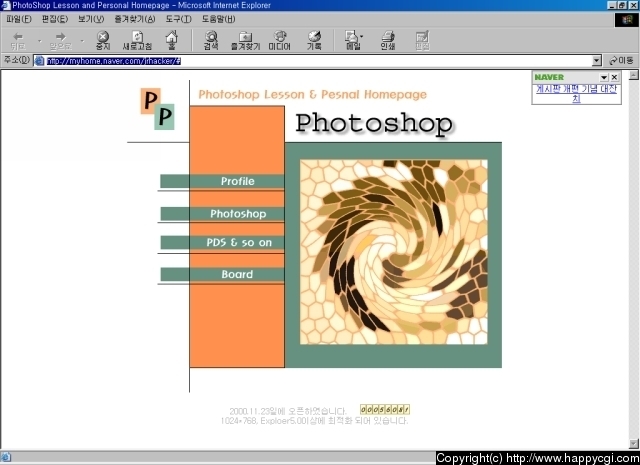The height and width of the screenshot is (465, 640).
Task: Open the 도움말(H) menu
Action: [218, 19]
